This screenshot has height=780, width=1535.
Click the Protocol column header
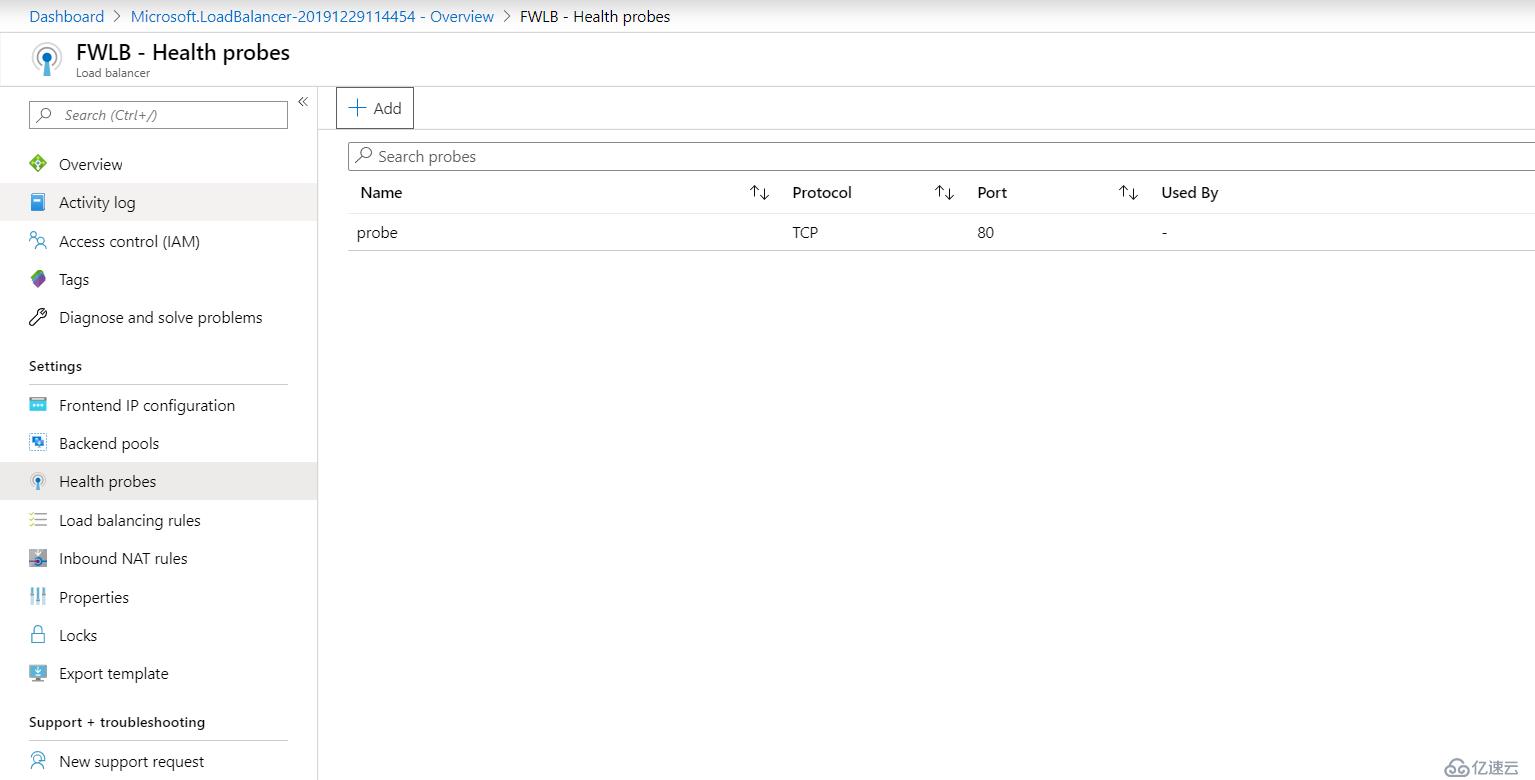822,192
